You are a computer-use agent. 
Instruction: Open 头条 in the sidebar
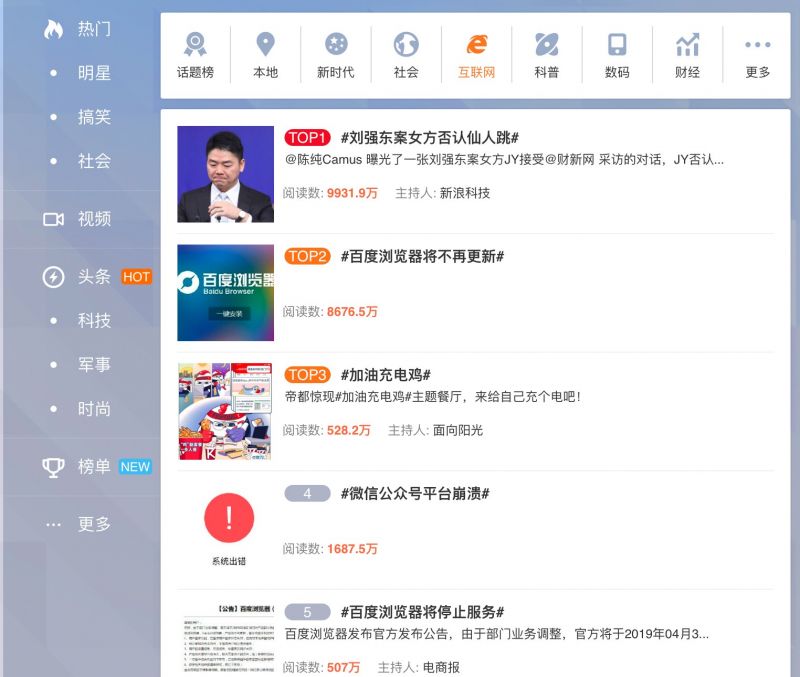tap(94, 277)
